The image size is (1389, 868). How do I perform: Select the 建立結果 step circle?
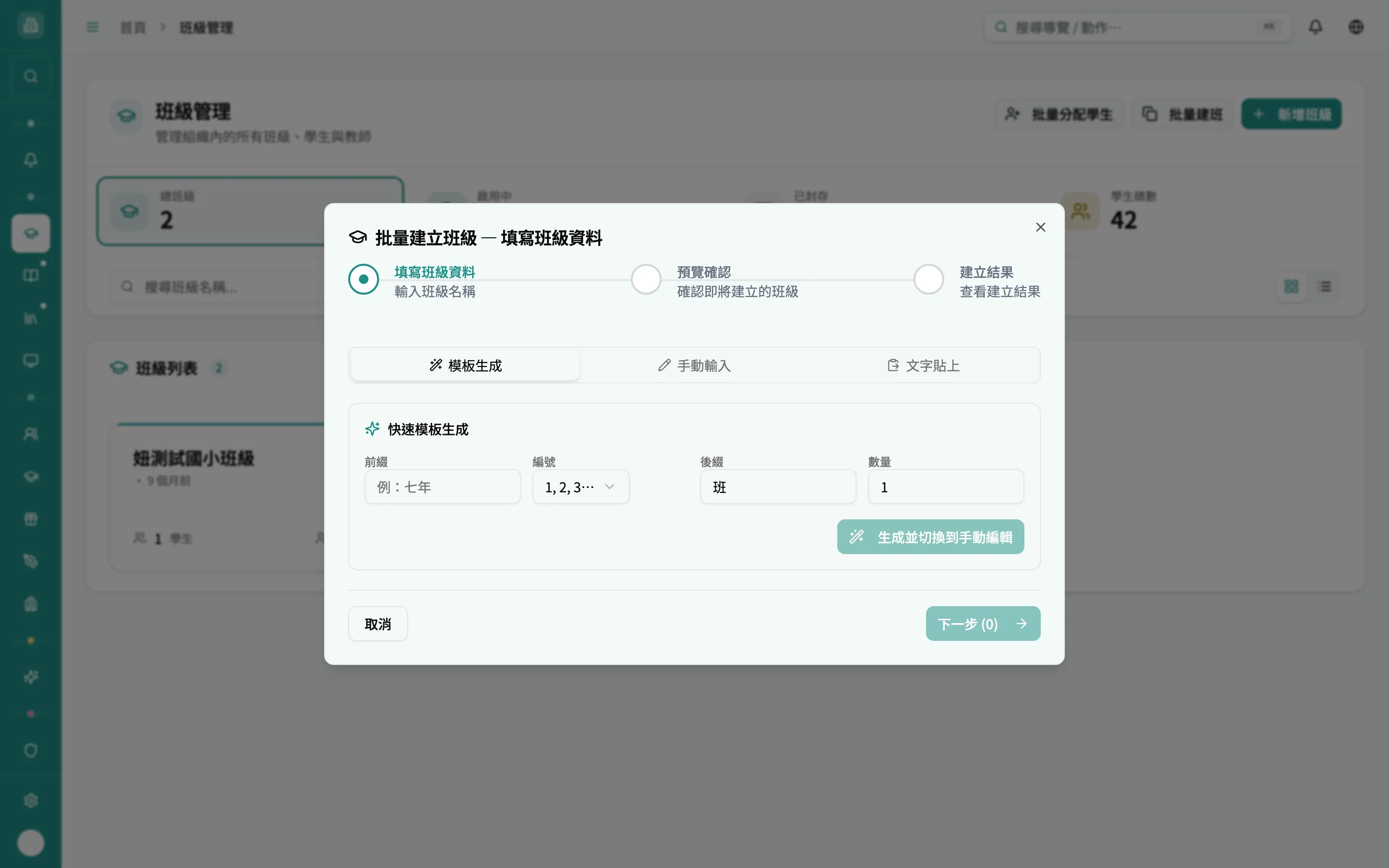[x=928, y=279]
